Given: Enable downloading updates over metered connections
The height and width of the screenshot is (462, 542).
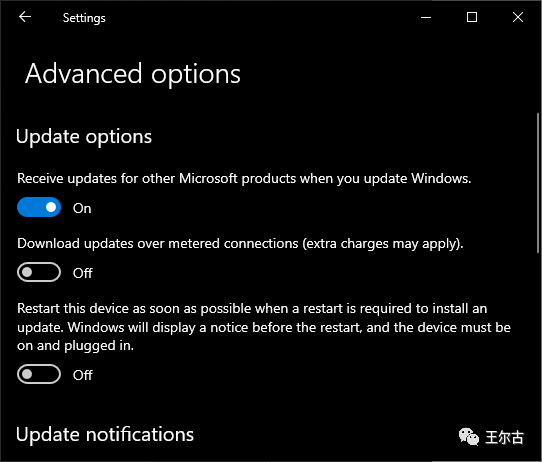Looking at the screenshot, I should point(39,272).
